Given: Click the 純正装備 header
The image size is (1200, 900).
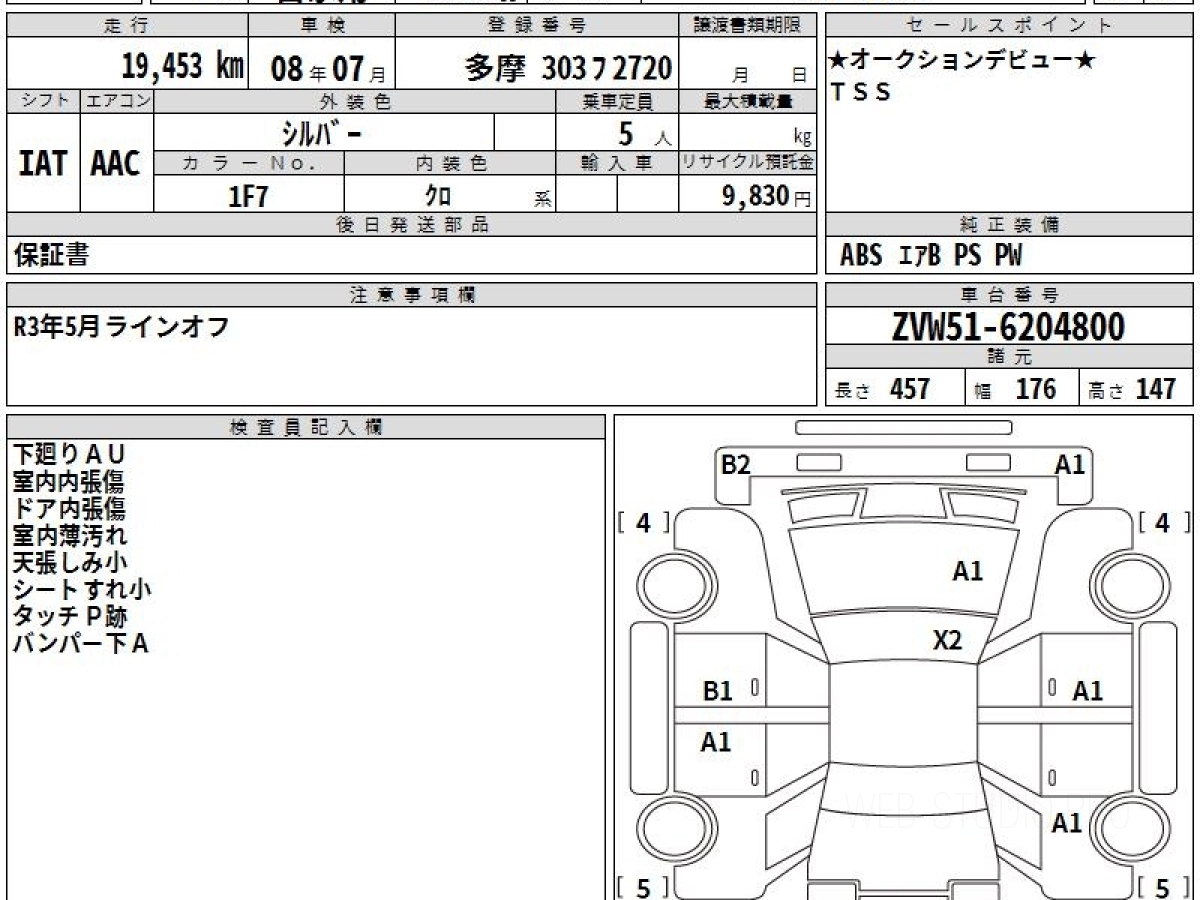Looking at the screenshot, I should (x=1010, y=225).
